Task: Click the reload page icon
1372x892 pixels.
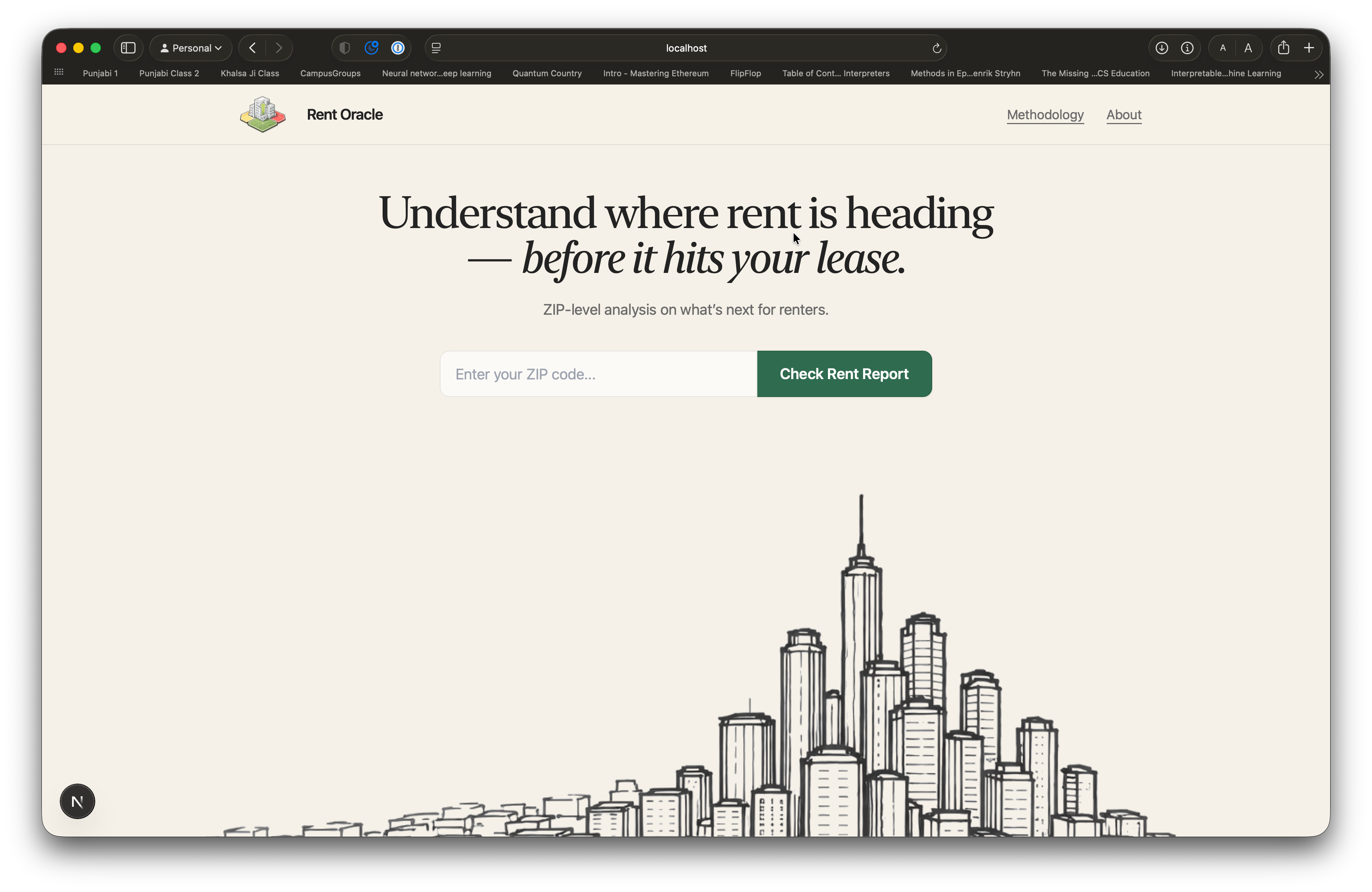Action: click(937, 49)
